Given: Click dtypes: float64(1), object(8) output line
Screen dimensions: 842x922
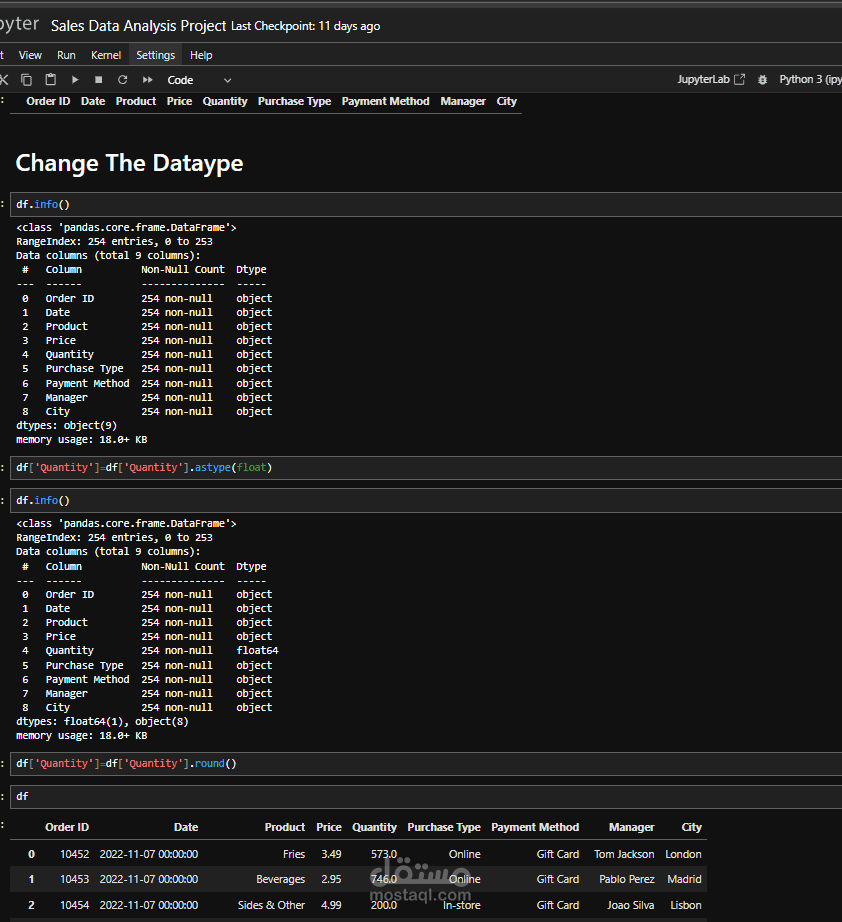Looking at the screenshot, I should [102, 721].
